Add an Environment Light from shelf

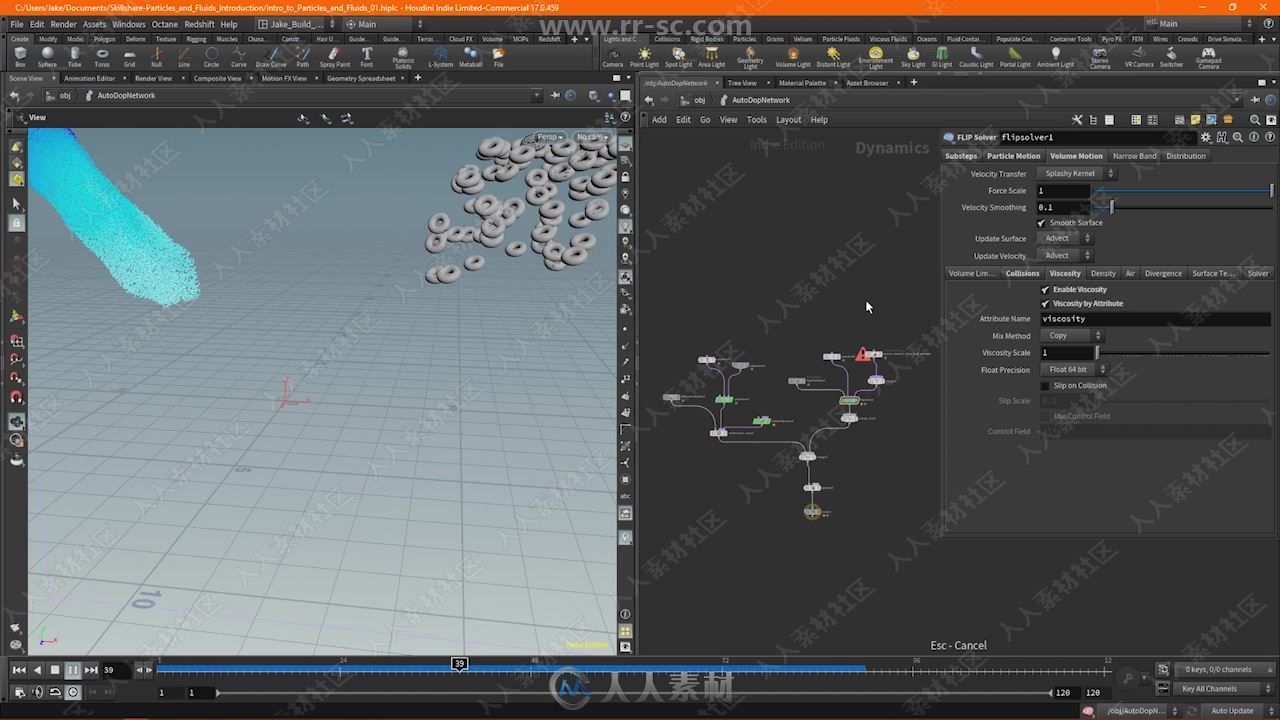876,58
